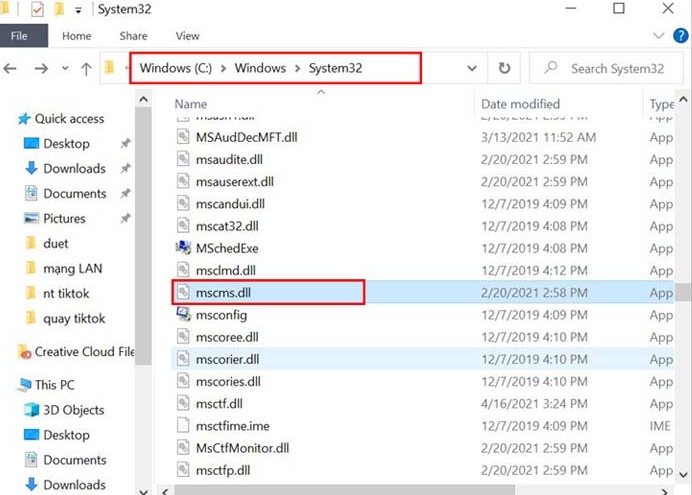Click Windows (C:) in the address path

pyautogui.click(x=176, y=68)
